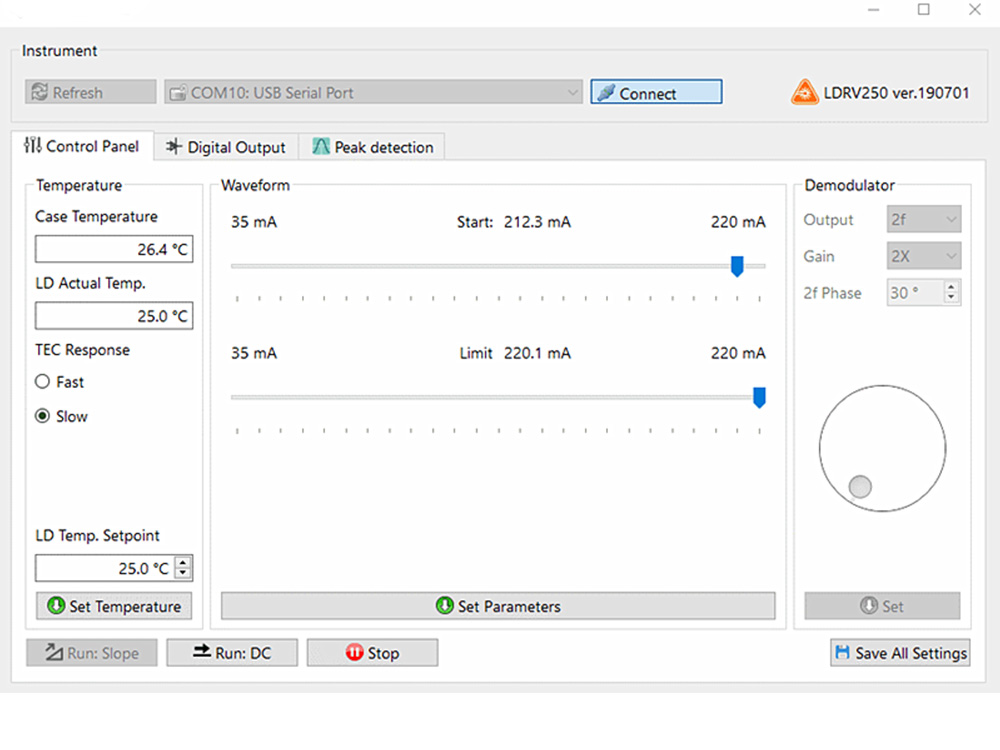Screen dimensions: 1000x750
Task: Click Stop red button
Action: [372, 653]
